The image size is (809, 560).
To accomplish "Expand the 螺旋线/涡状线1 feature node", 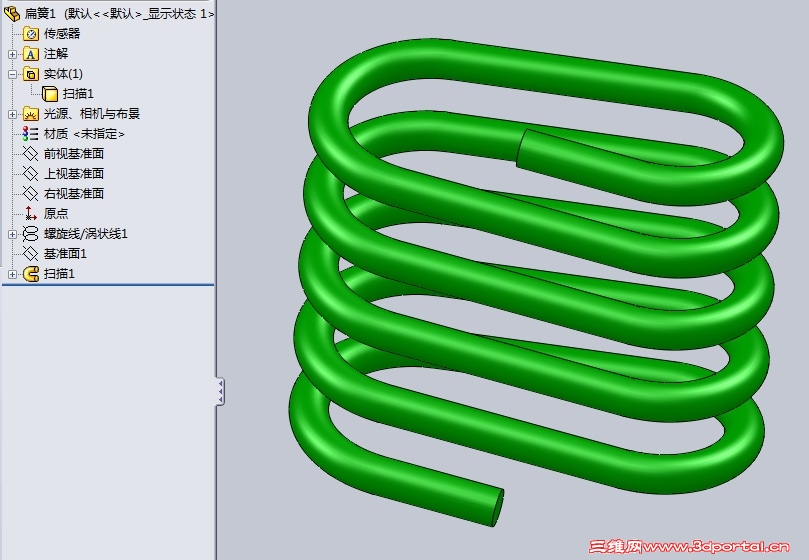I will (x=12, y=234).
